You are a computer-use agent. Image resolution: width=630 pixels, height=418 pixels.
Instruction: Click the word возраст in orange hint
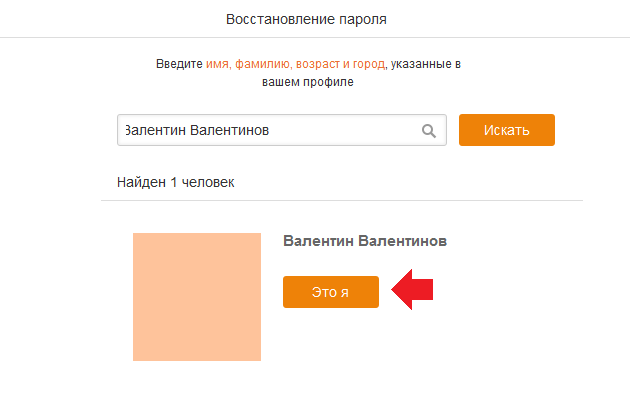pos(318,64)
